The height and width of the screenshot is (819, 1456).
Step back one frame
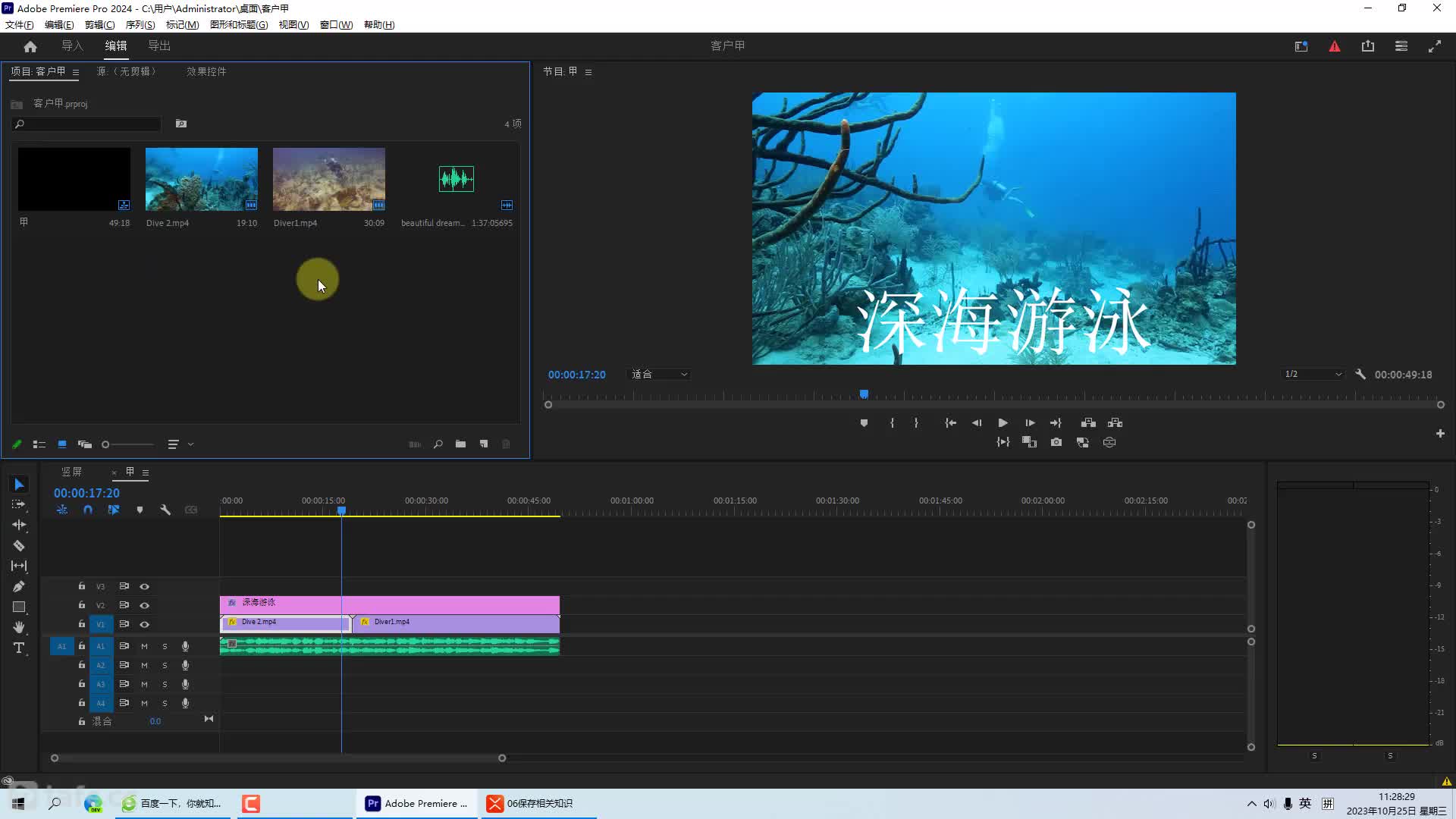[977, 423]
